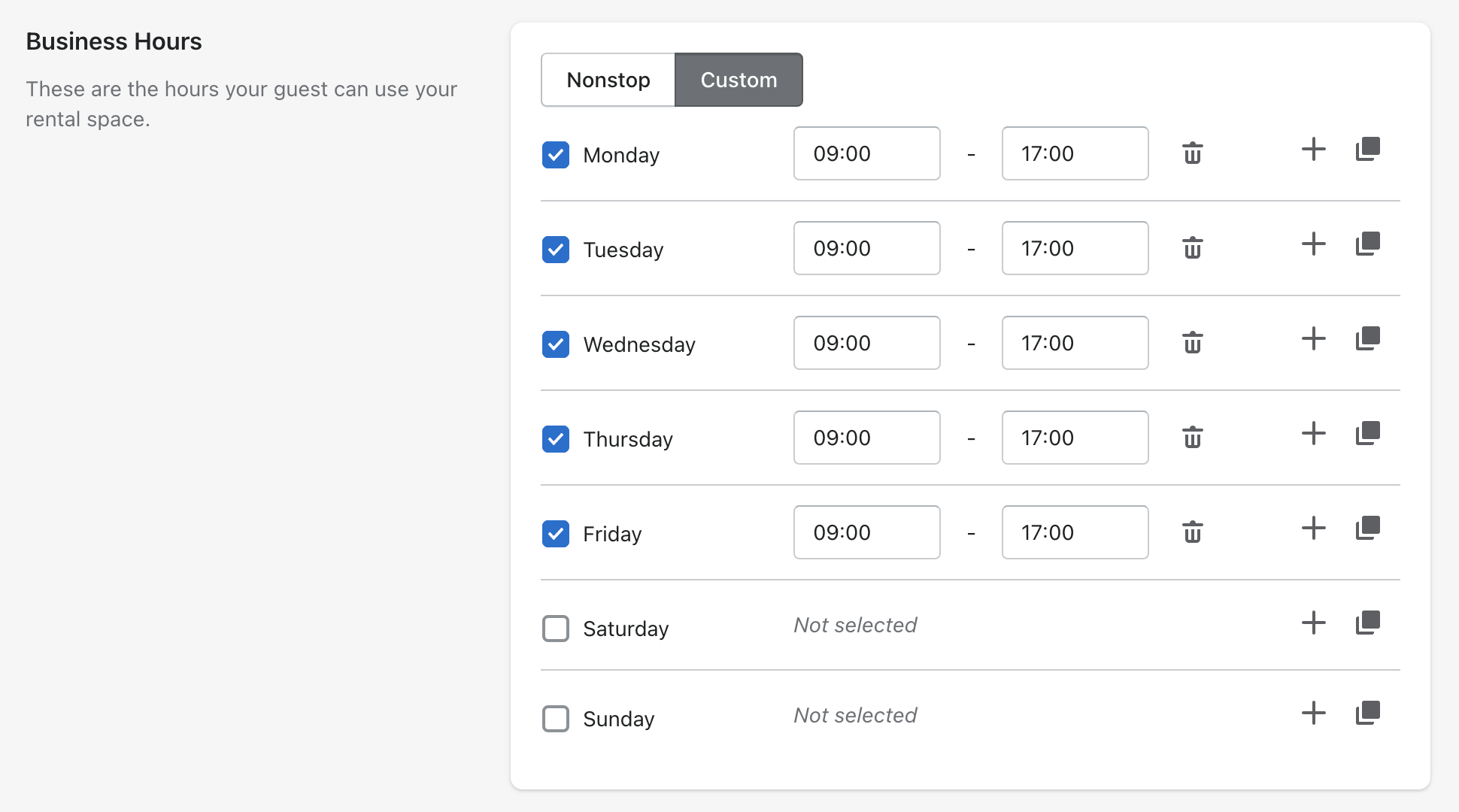Disable the Thursday checkbox
The image size is (1459, 812).
point(556,439)
